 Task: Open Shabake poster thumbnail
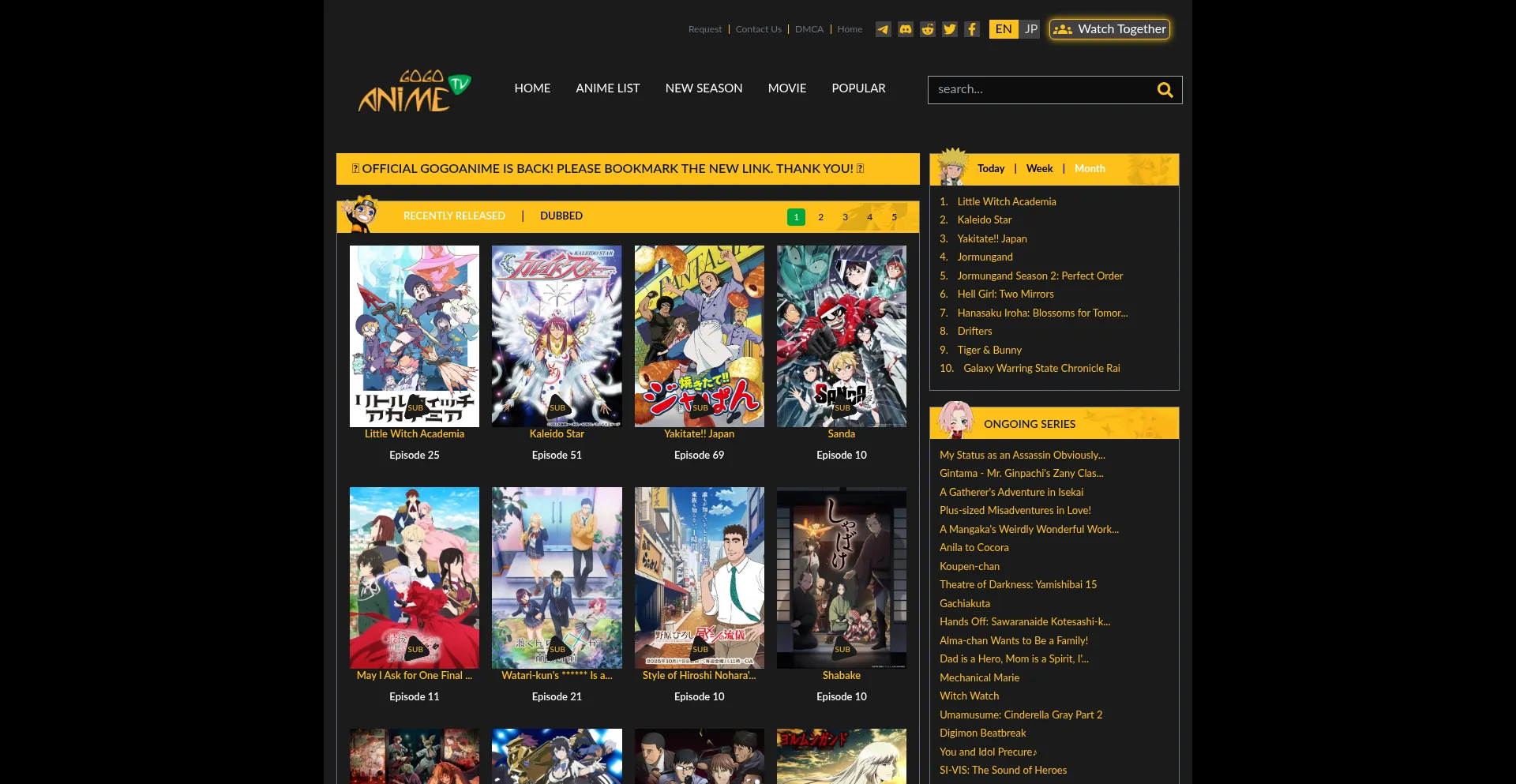coord(842,578)
